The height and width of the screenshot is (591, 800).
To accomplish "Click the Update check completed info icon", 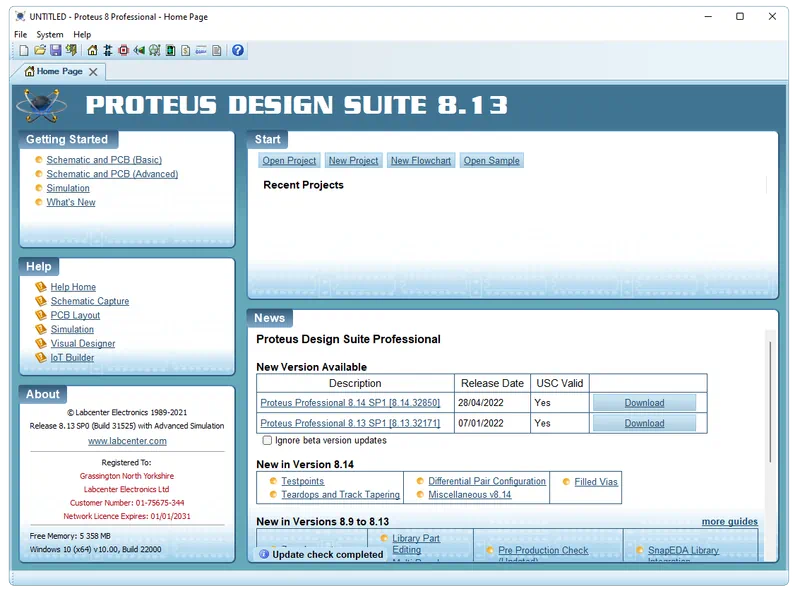I will tap(264, 554).
